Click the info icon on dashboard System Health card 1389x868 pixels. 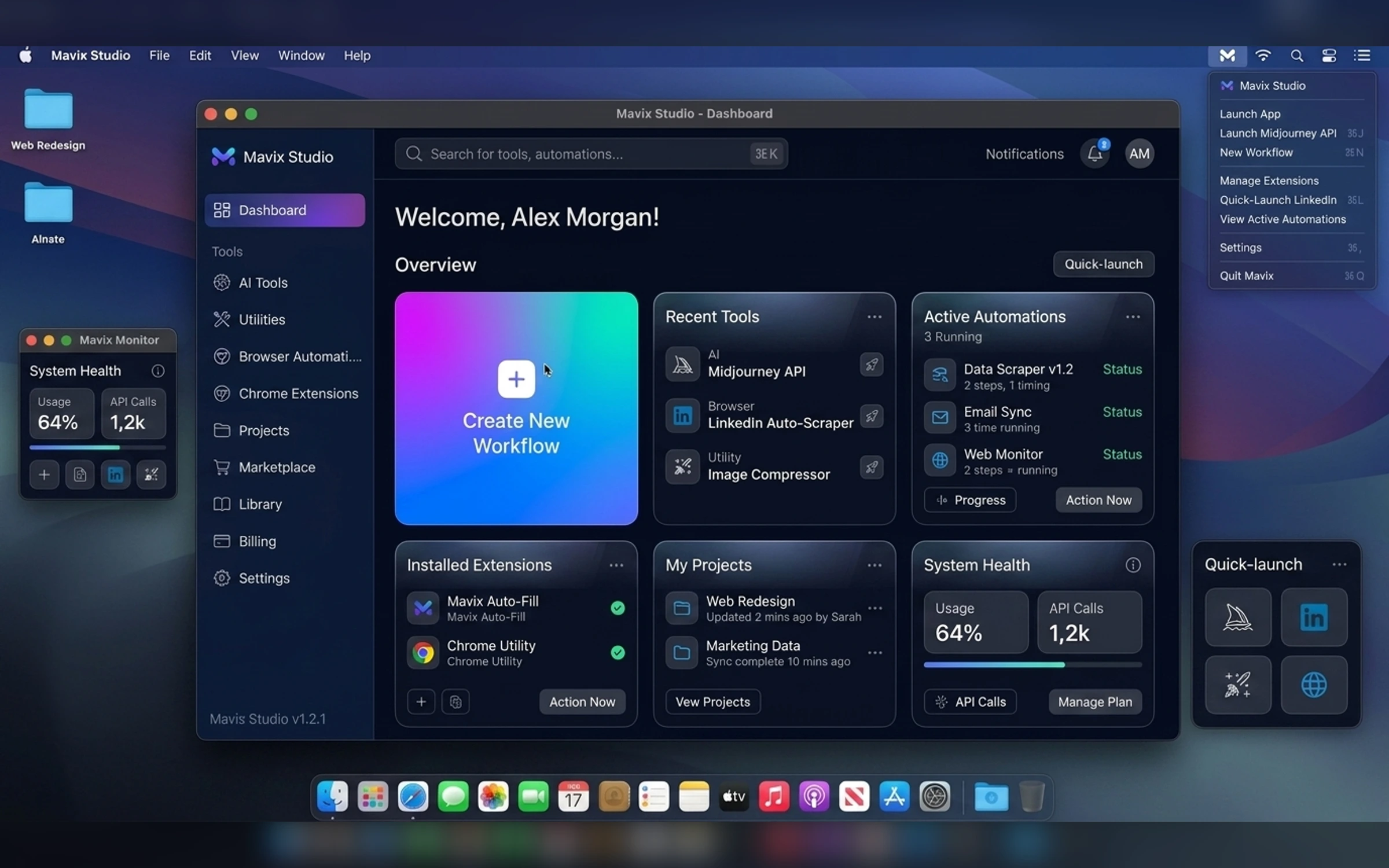(1133, 565)
